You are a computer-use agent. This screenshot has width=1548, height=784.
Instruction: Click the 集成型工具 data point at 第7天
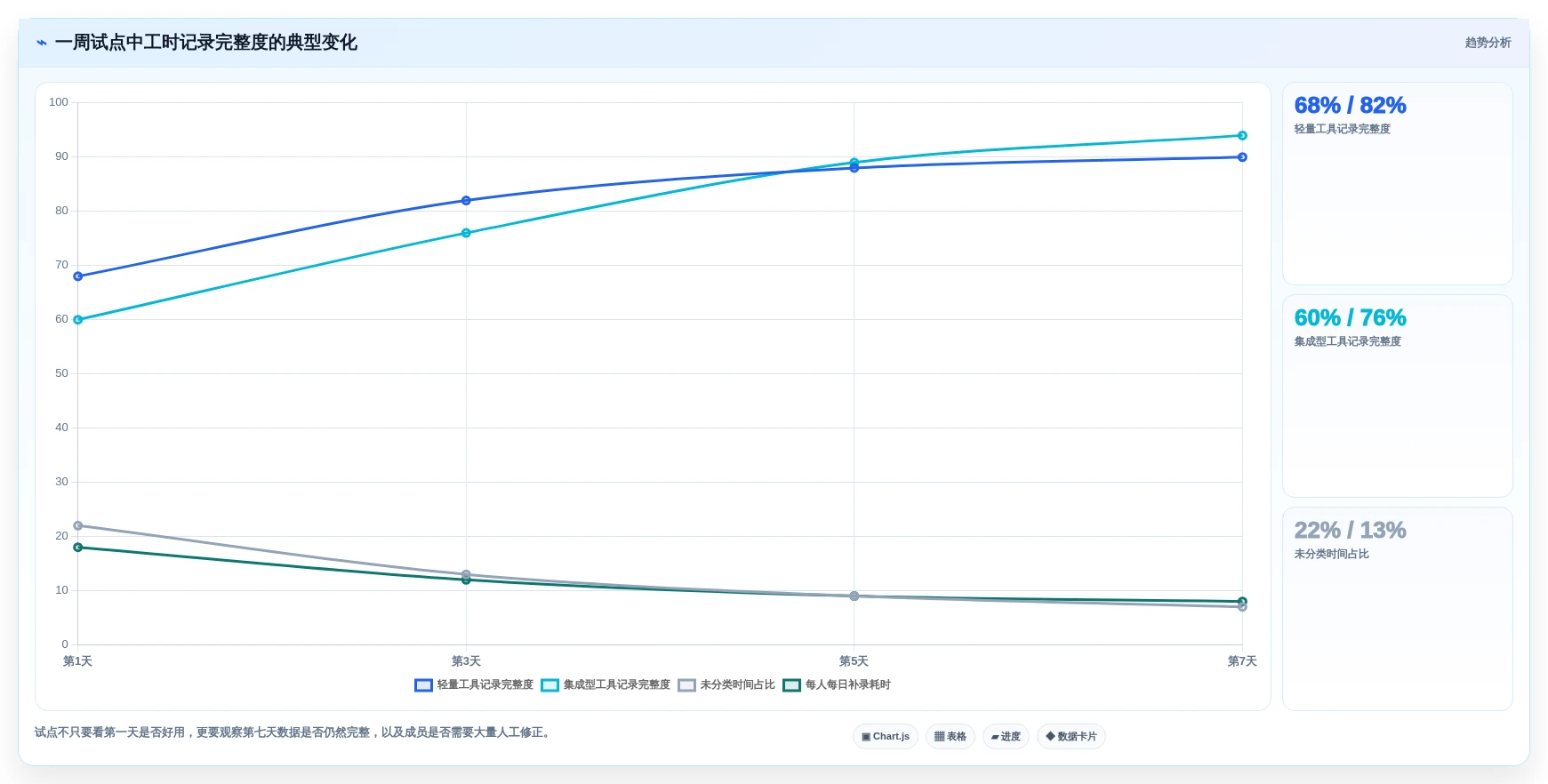click(x=1242, y=136)
